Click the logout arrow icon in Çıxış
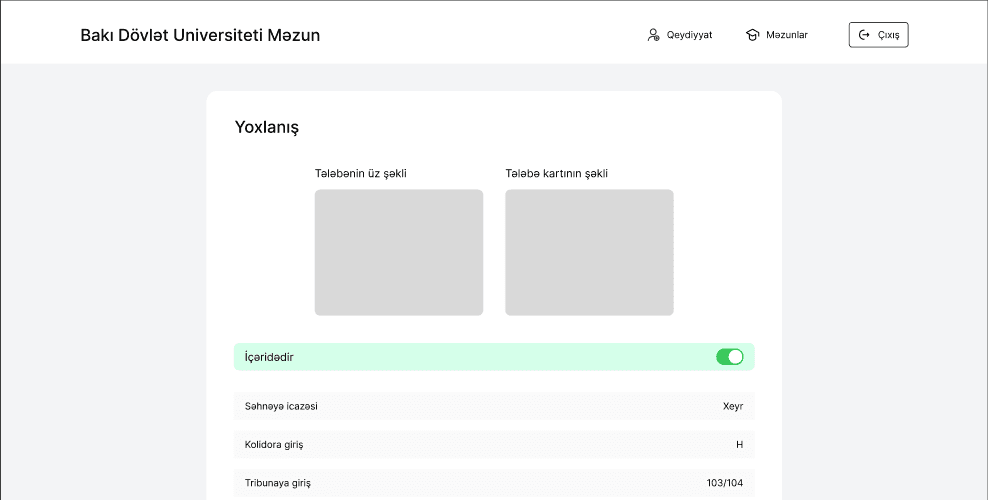 pyautogui.click(x=865, y=35)
